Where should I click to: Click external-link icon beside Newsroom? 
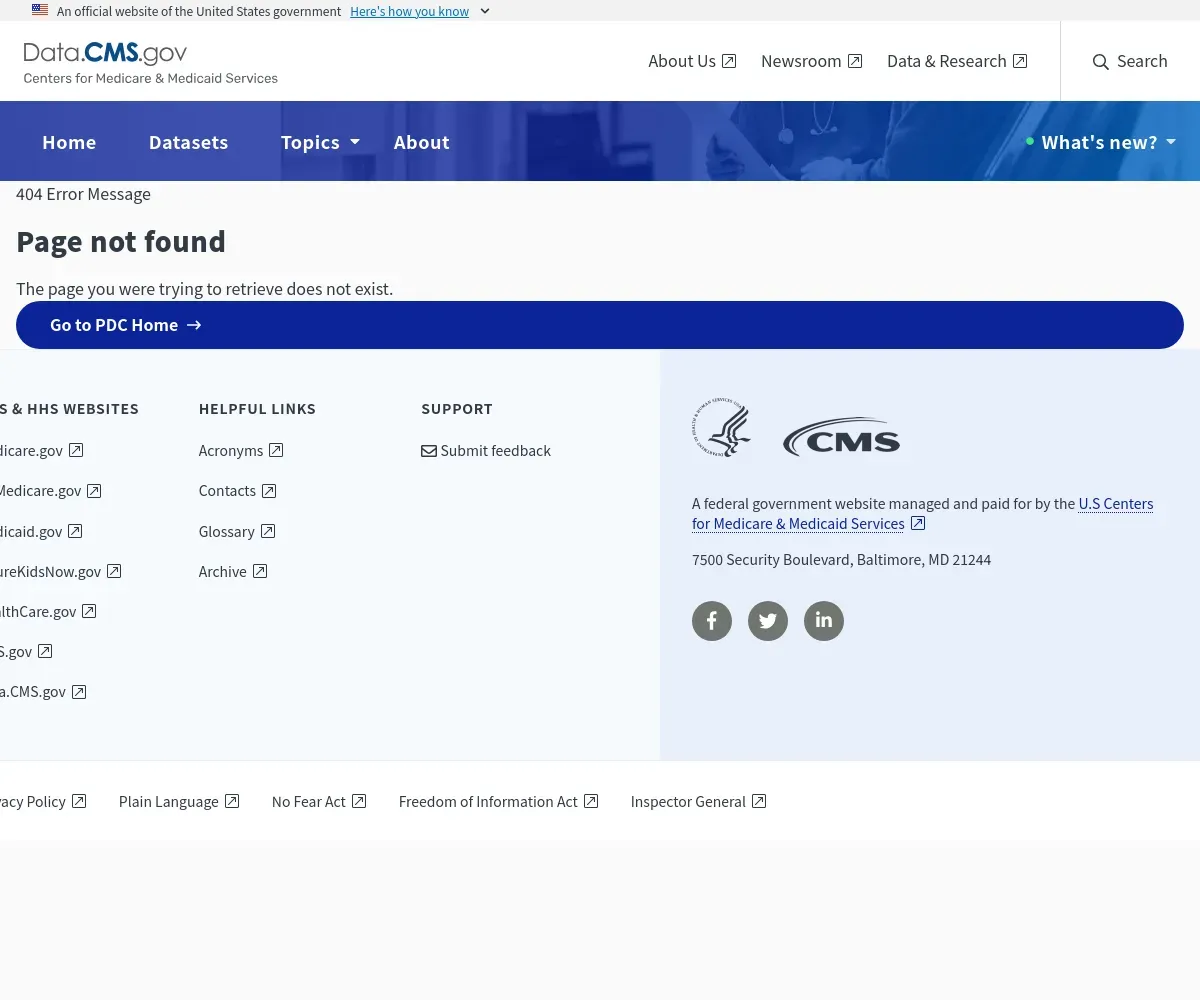pos(855,61)
